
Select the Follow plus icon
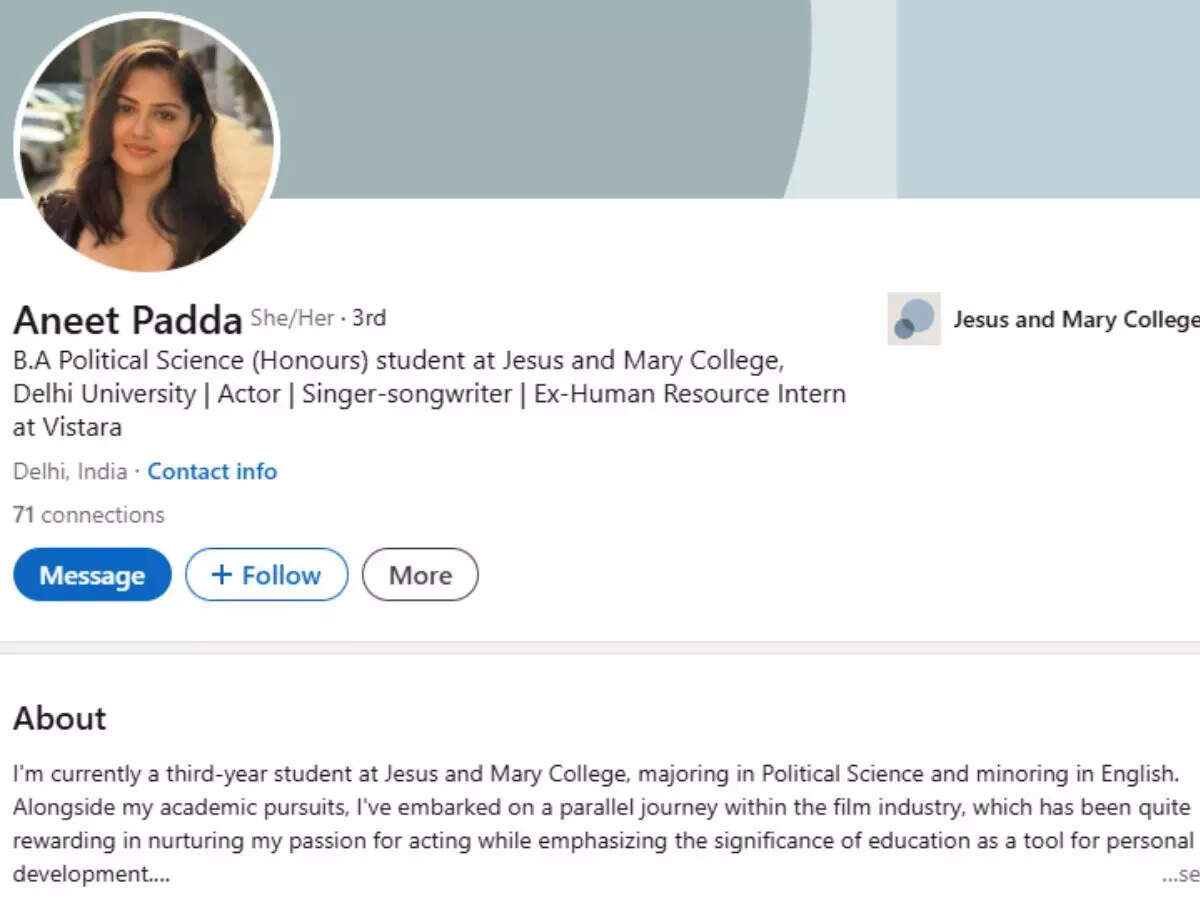(222, 574)
